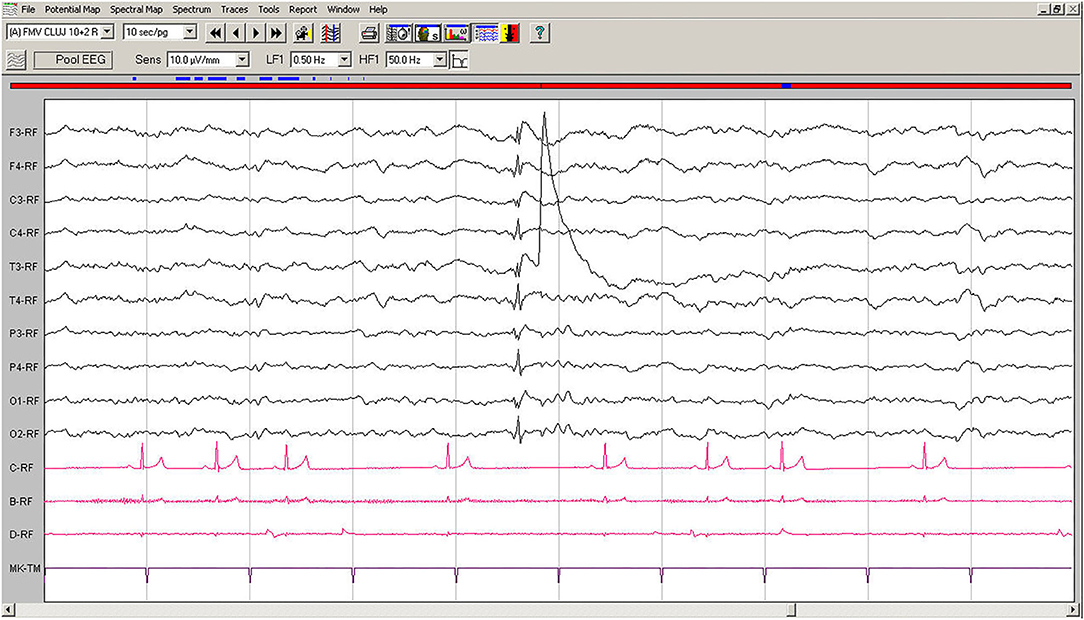Image resolution: width=1084 pixels, height=620 pixels.
Task: Jump ahead with the fast forward button
Action: coord(276,32)
